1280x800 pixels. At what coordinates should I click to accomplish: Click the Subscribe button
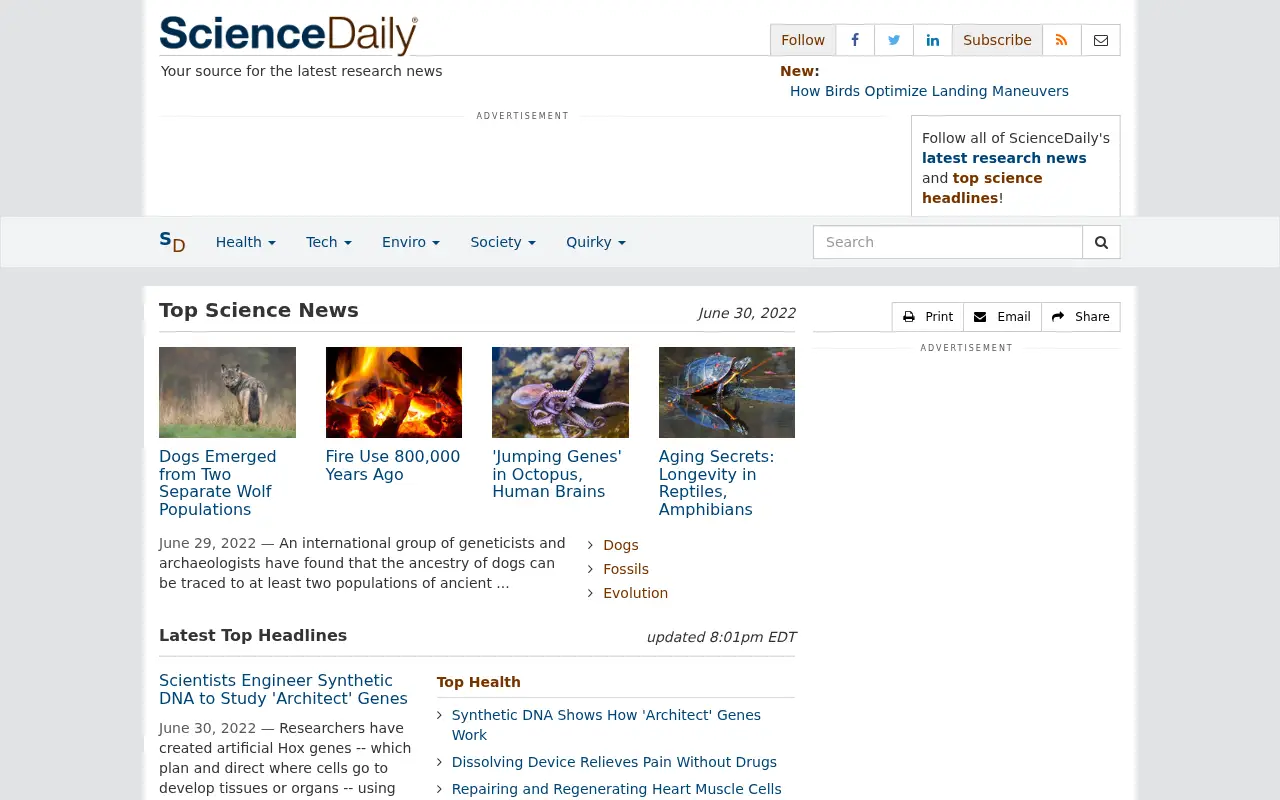point(997,40)
